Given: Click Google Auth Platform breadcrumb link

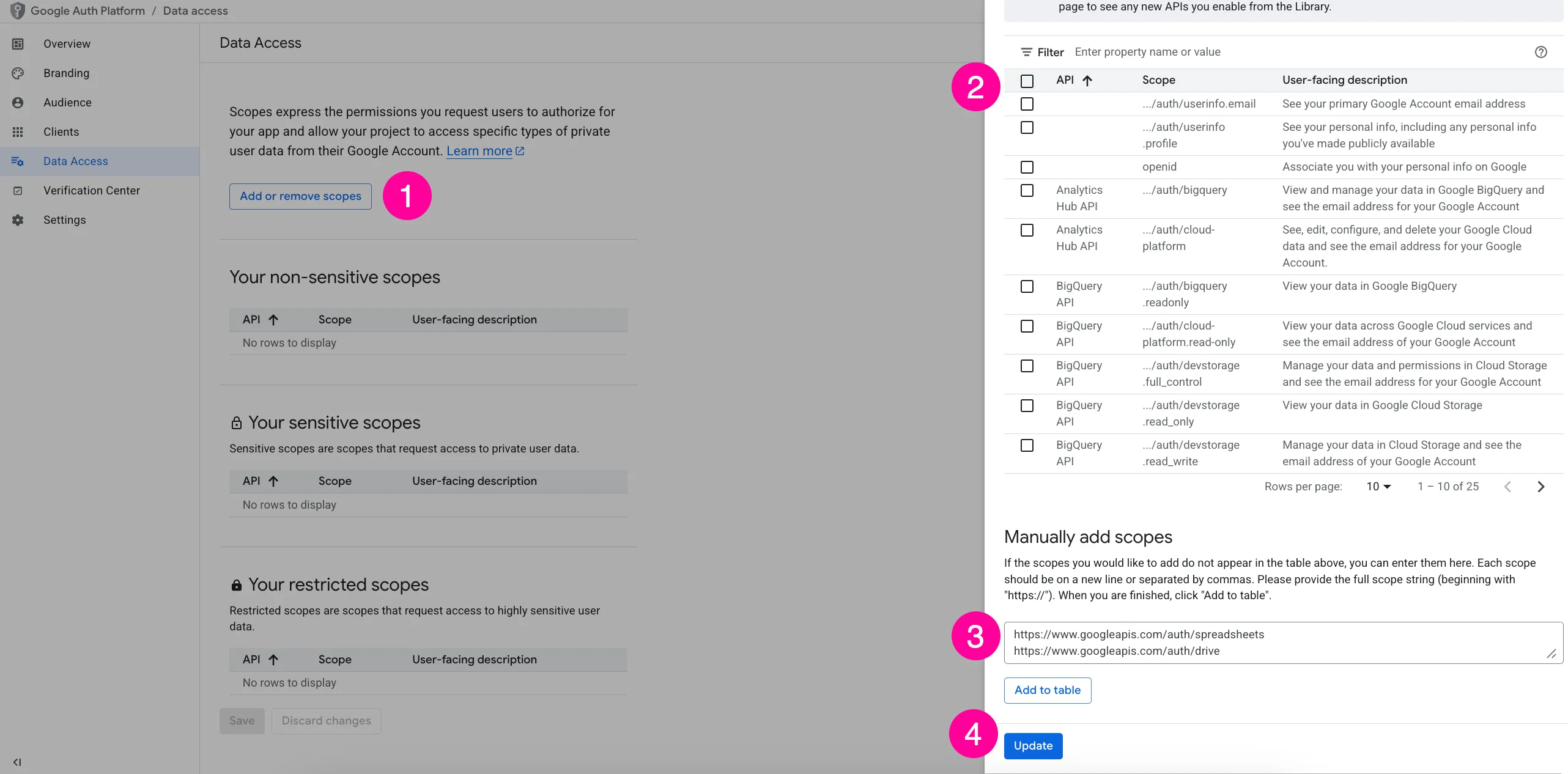Looking at the screenshot, I should (x=88, y=11).
